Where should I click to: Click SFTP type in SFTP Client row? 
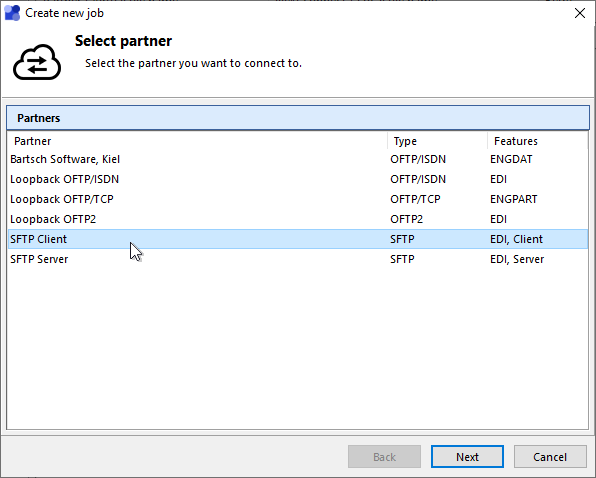(x=402, y=239)
